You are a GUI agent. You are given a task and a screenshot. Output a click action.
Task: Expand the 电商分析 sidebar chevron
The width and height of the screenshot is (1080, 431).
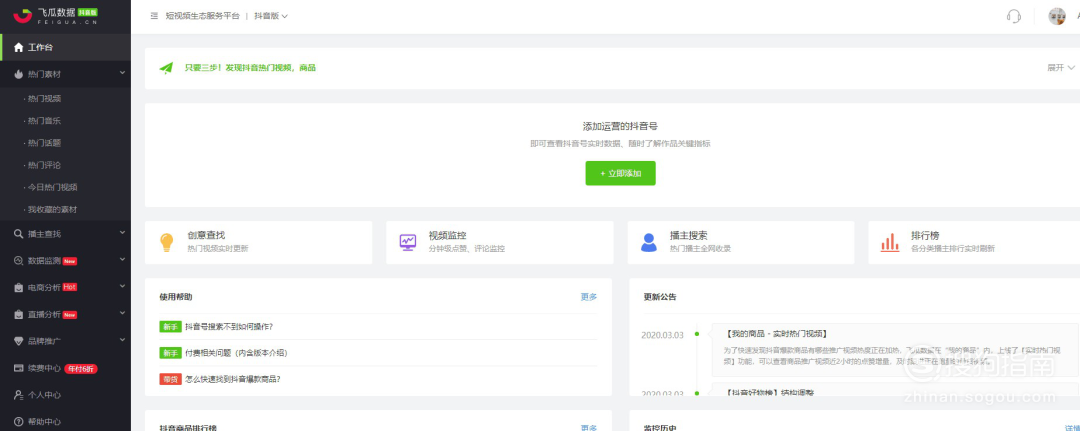pyautogui.click(x=122, y=287)
